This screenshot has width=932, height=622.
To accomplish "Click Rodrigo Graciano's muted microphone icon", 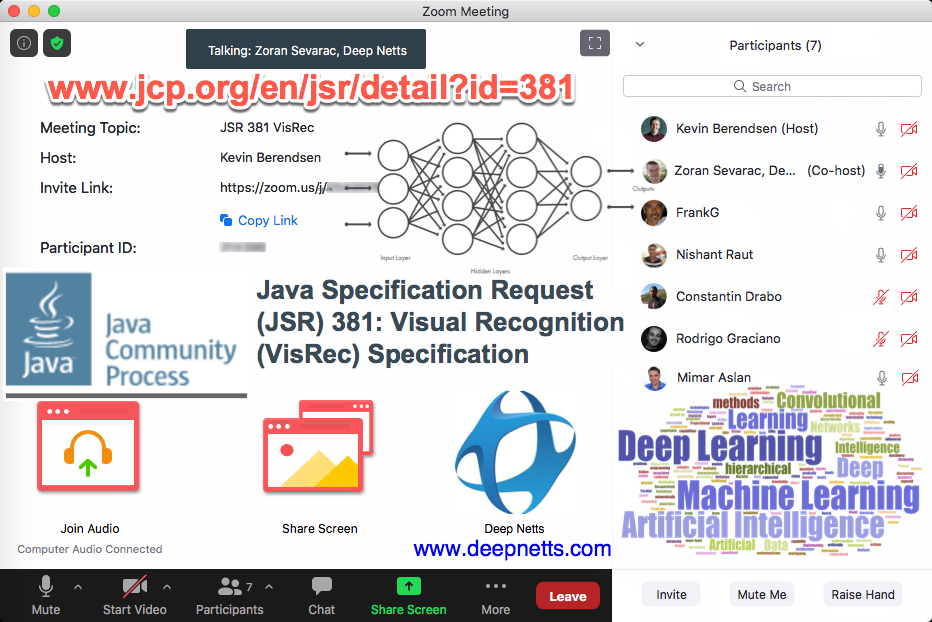I will click(881, 338).
